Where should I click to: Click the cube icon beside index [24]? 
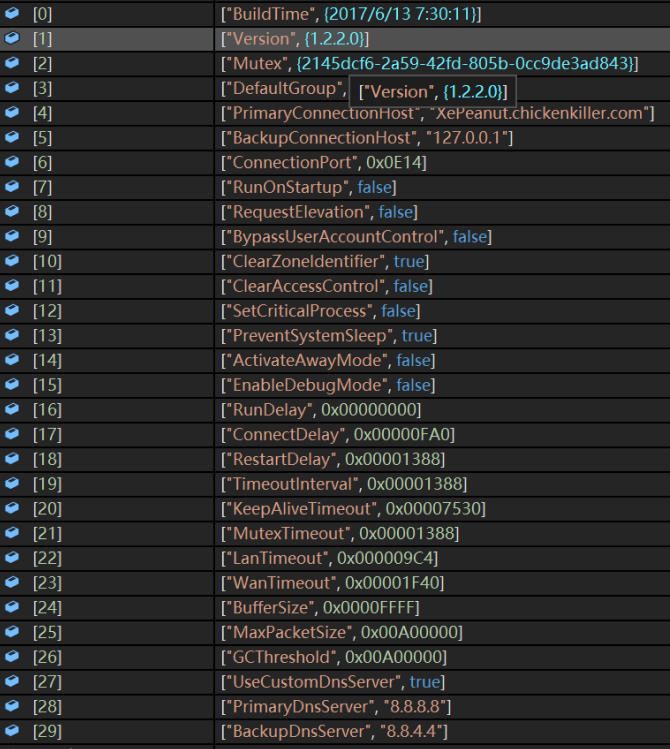coord(12,608)
